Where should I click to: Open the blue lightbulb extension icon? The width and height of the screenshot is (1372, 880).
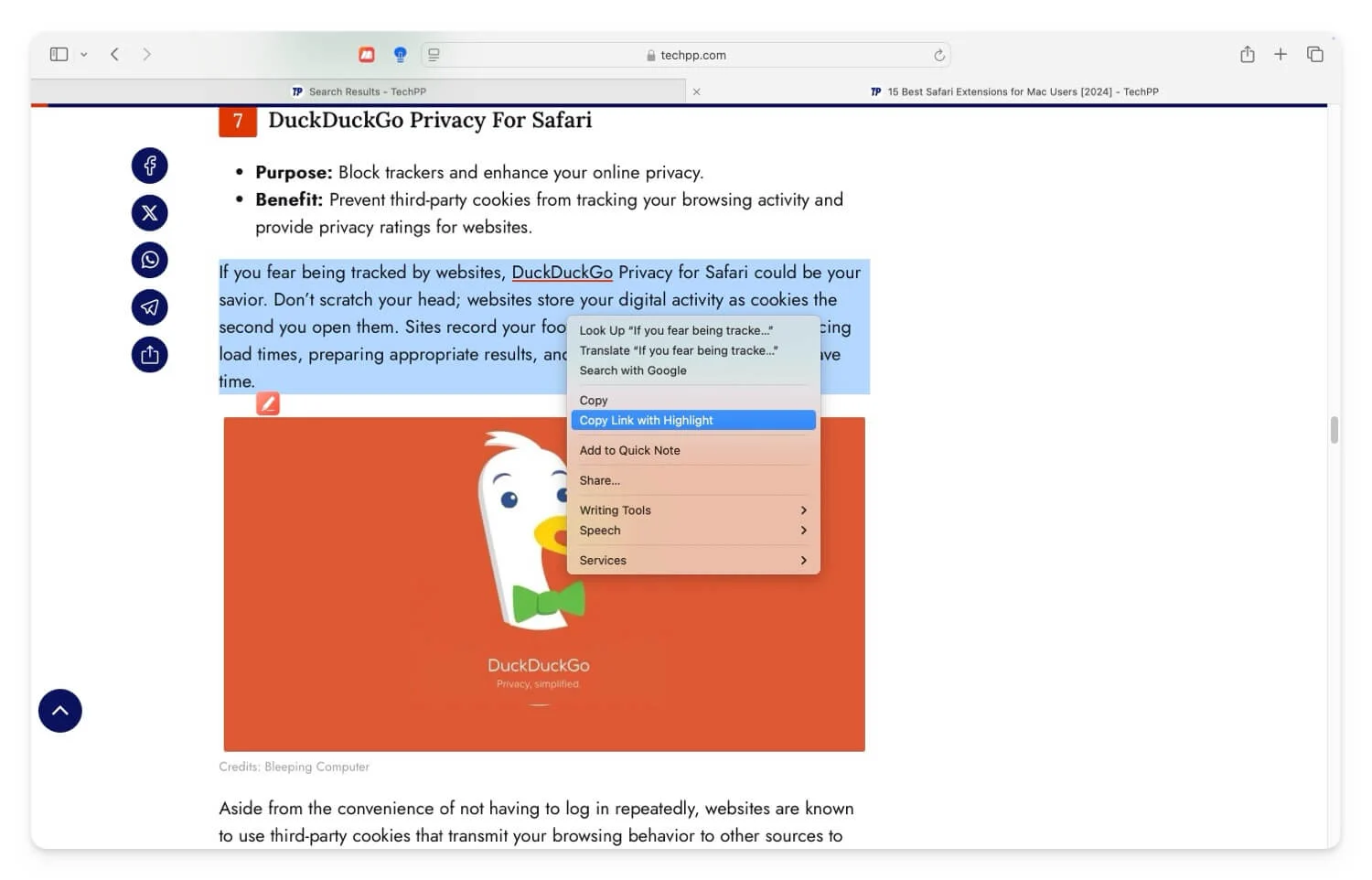coord(400,55)
